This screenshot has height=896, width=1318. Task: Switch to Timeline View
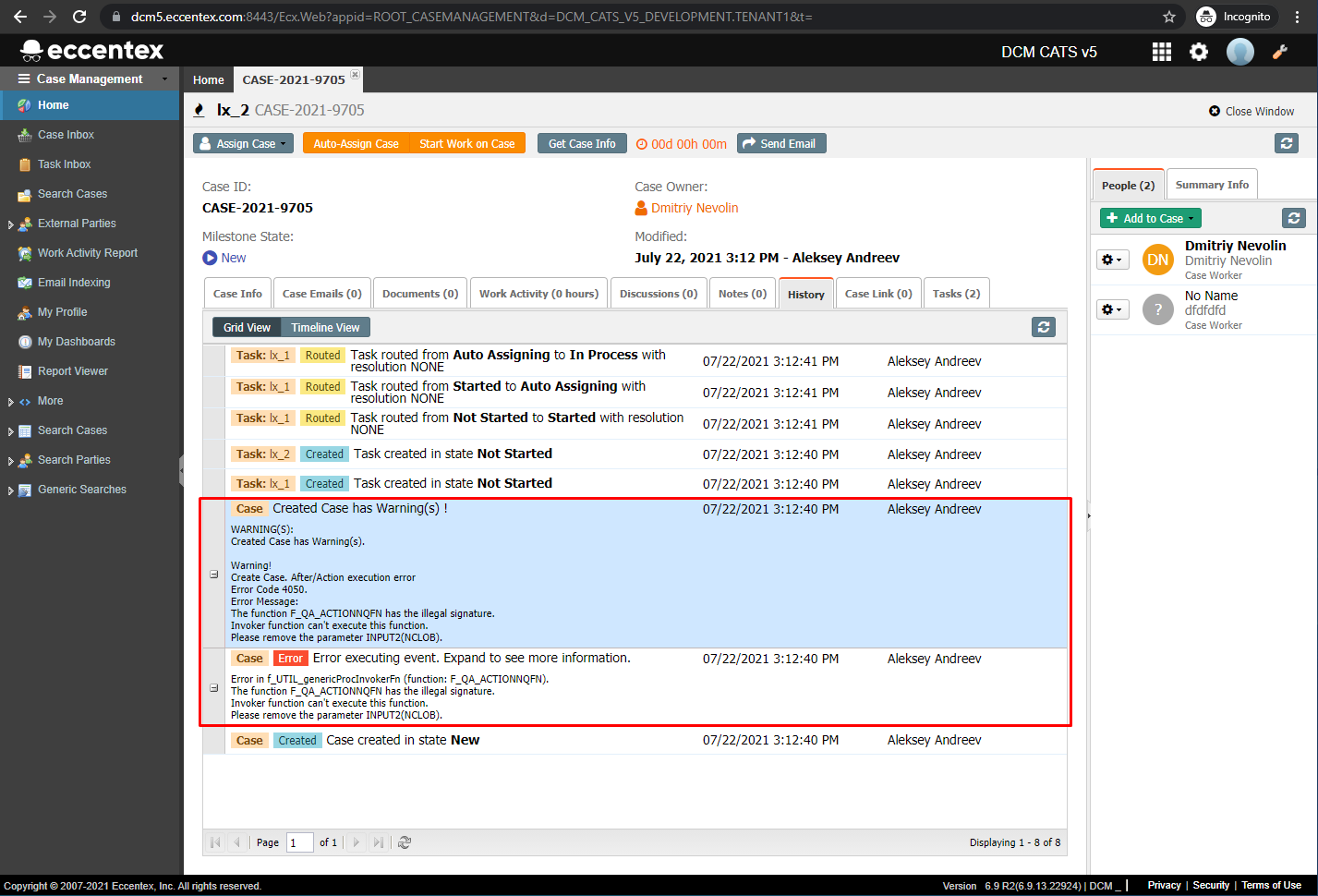pyautogui.click(x=325, y=327)
